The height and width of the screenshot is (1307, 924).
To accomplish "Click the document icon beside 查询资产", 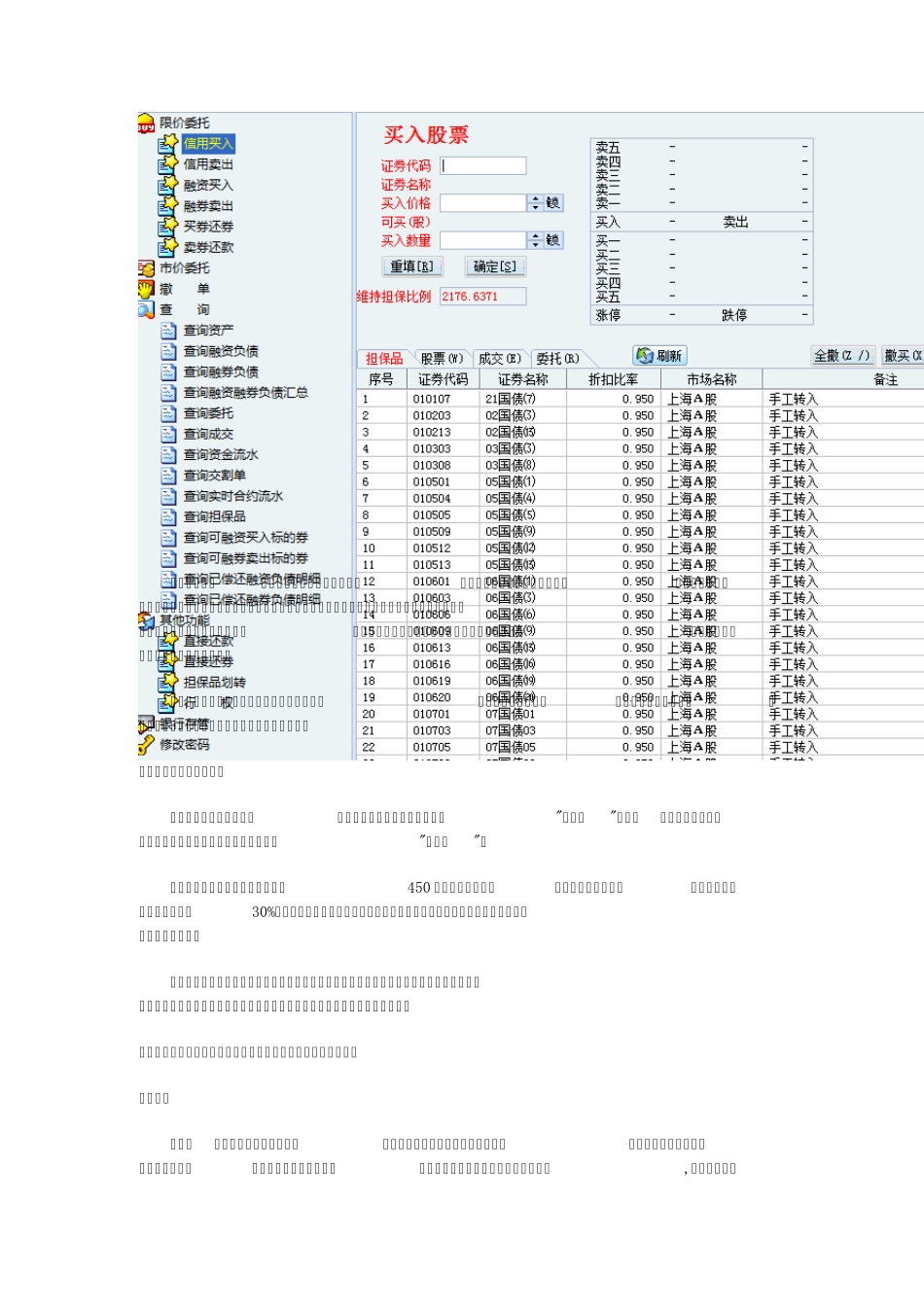I will pyautogui.click(x=168, y=331).
